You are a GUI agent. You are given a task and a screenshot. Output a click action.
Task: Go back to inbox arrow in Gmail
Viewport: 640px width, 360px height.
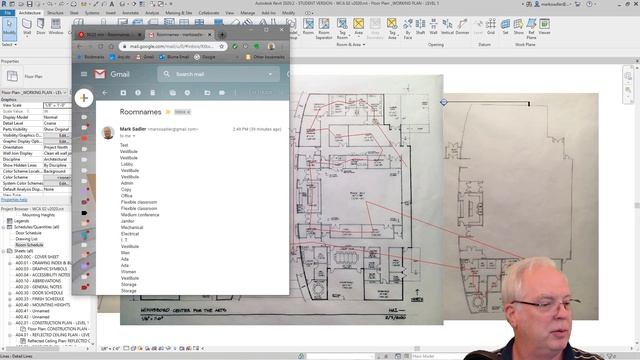105,93
